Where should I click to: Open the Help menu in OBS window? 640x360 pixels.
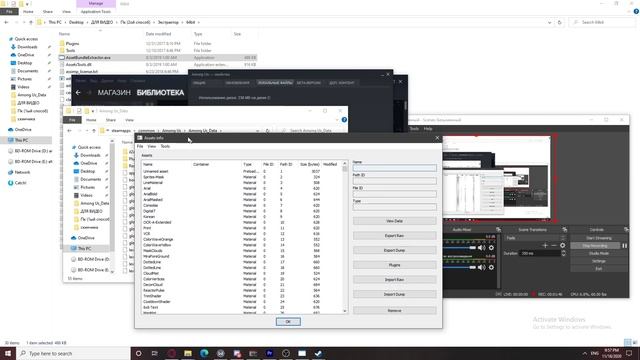pyautogui.click(x=428, y=129)
